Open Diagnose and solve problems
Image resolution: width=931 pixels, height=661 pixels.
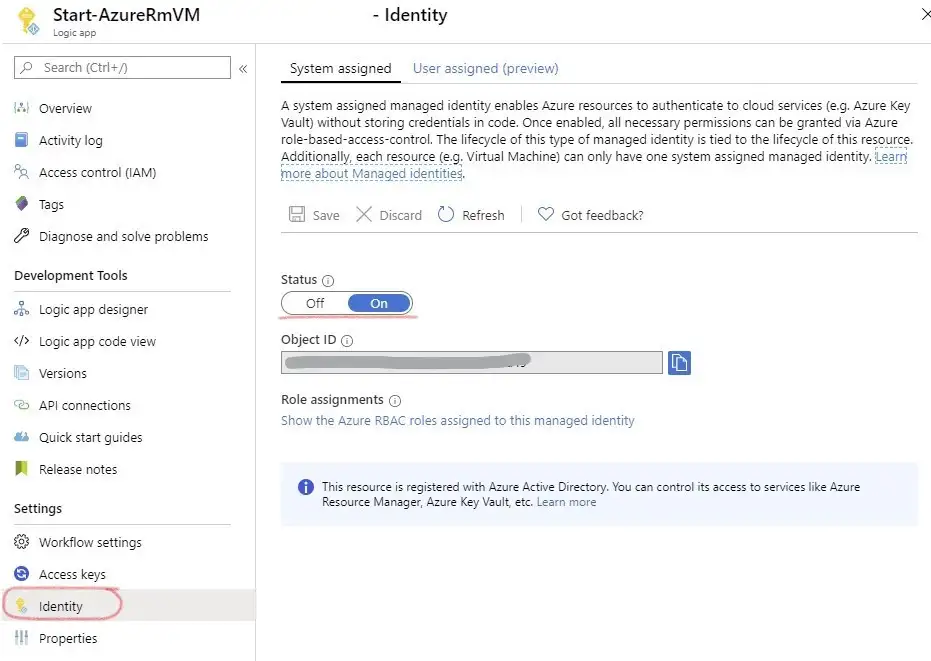[124, 236]
